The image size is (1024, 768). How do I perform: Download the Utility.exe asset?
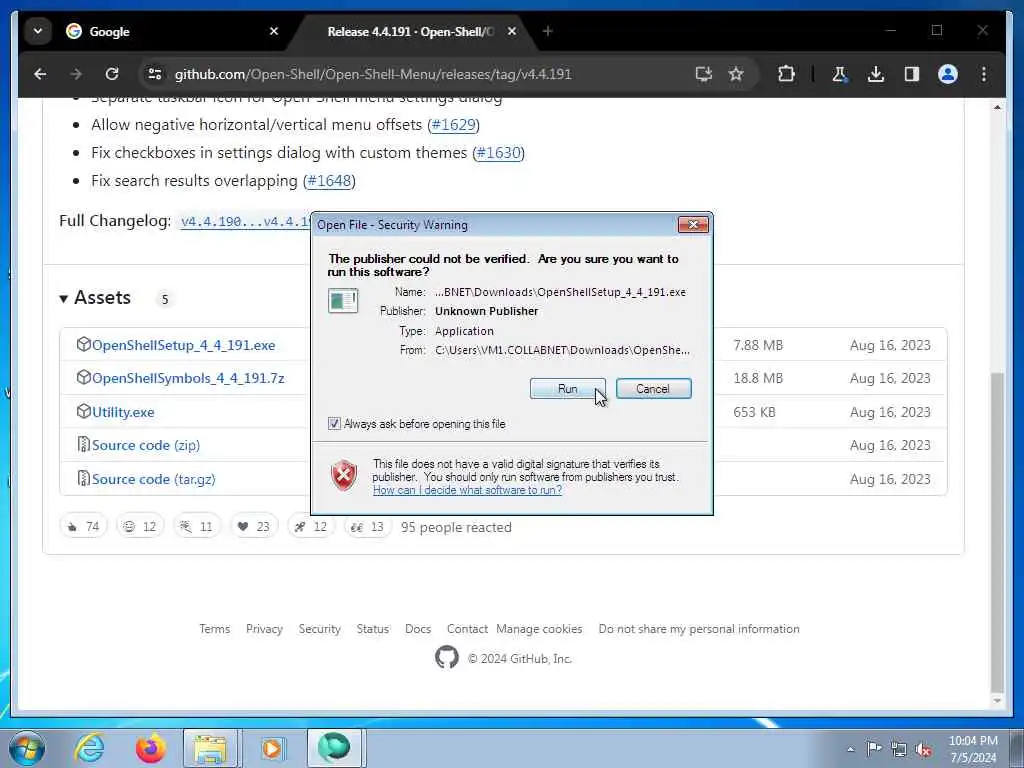[x=123, y=412]
